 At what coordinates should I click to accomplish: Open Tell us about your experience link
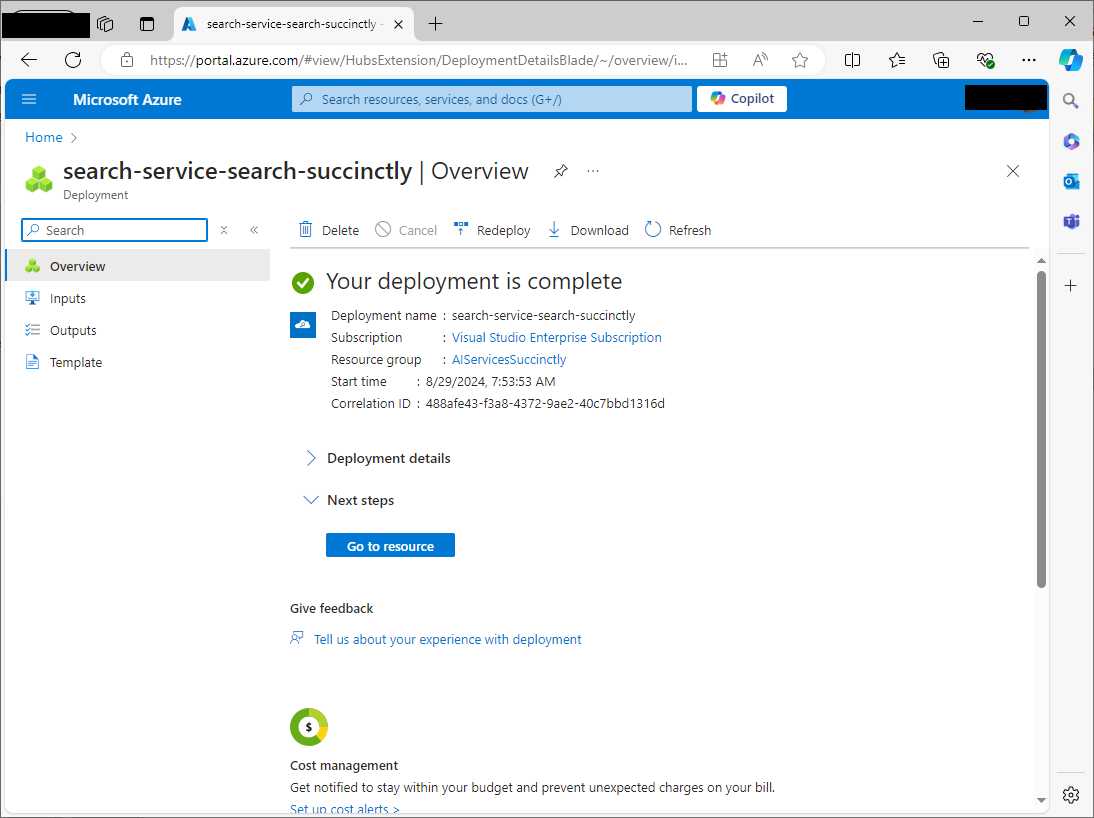447,639
